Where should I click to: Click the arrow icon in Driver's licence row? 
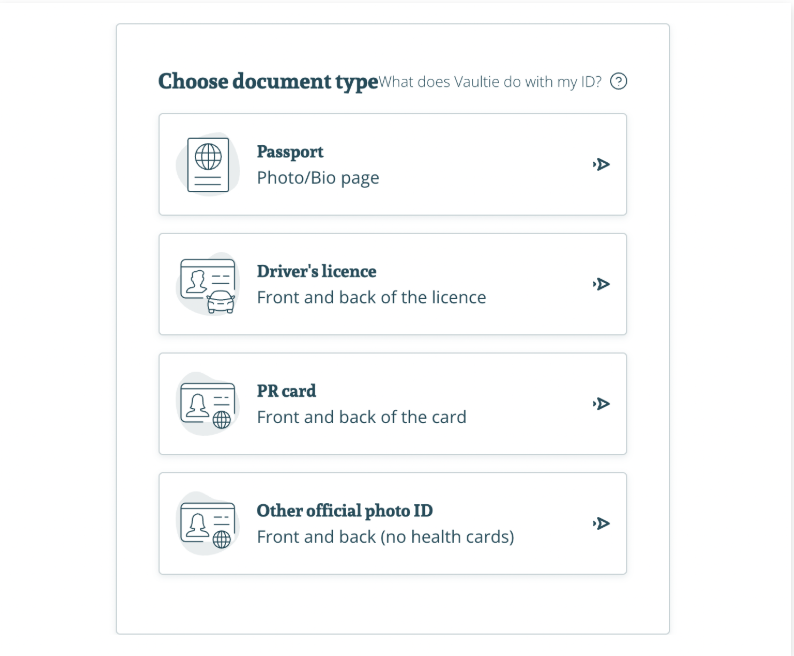(x=601, y=284)
